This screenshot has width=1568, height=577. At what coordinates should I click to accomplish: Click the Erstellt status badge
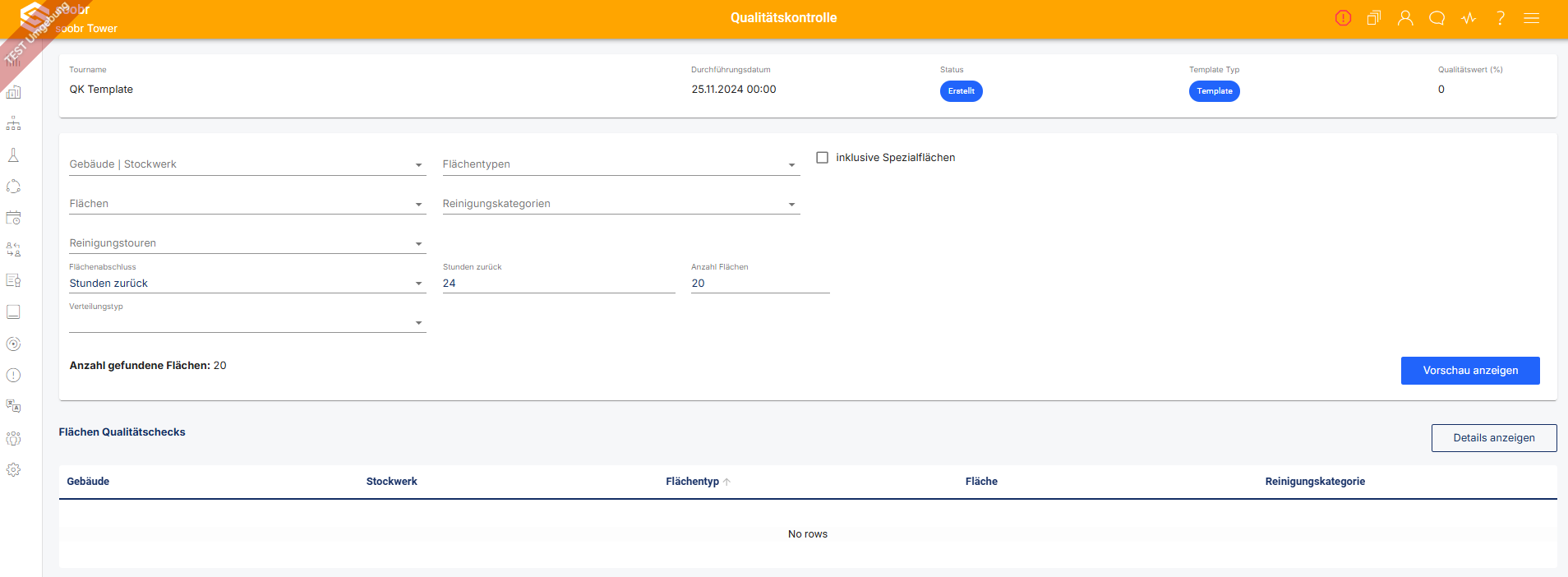pyautogui.click(x=962, y=91)
